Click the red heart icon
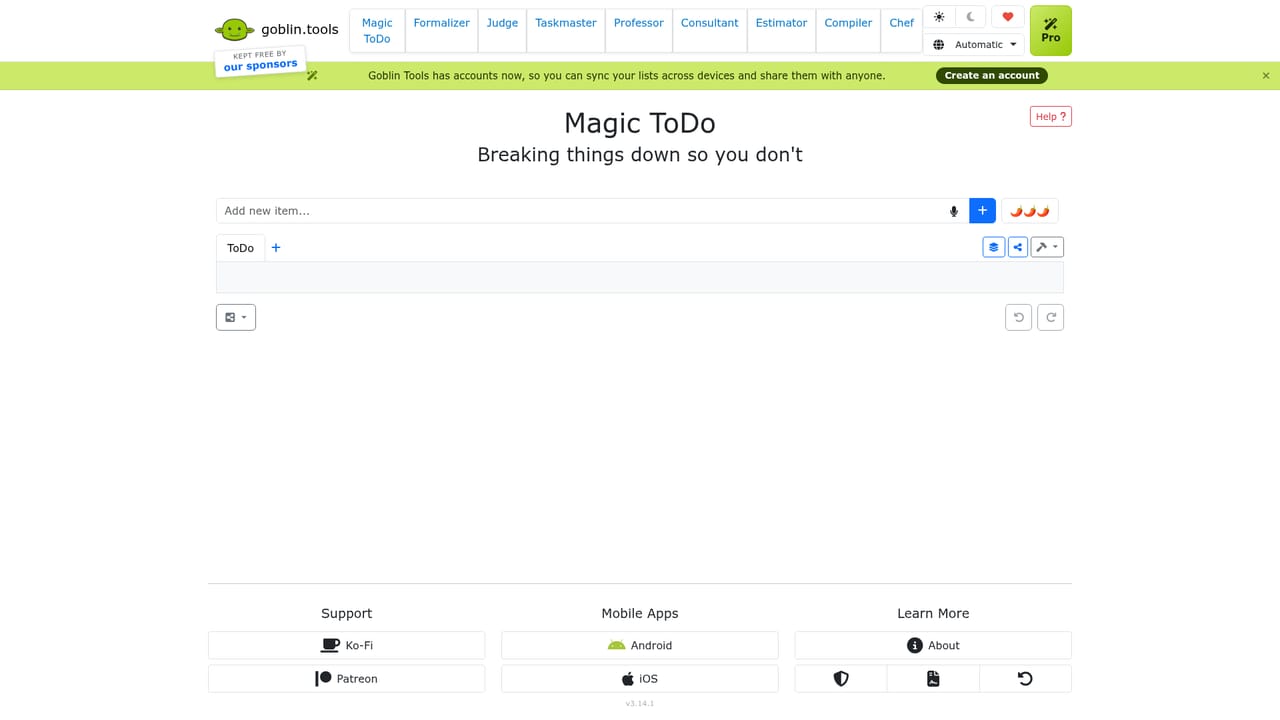 pos(1008,17)
